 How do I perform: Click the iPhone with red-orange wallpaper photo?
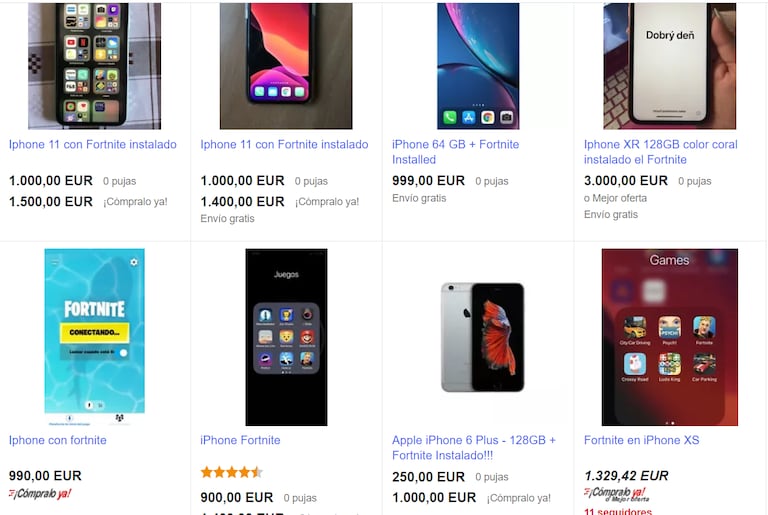[x=286, y=66]
